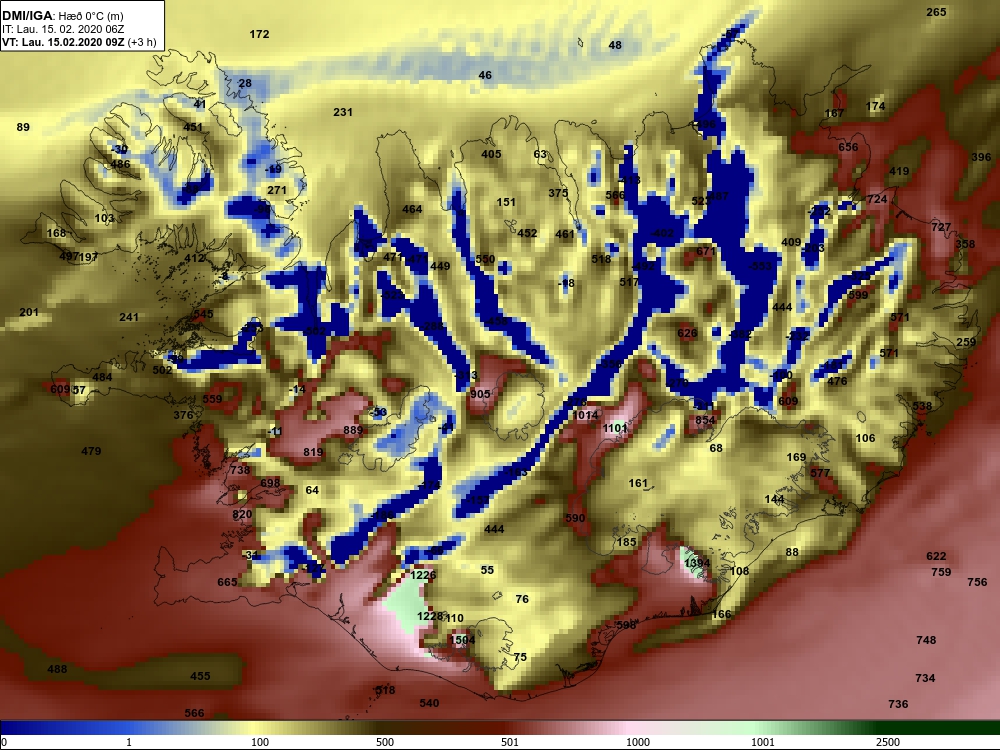
Task: Click the map value 819
Action: [x=313, y=453]
